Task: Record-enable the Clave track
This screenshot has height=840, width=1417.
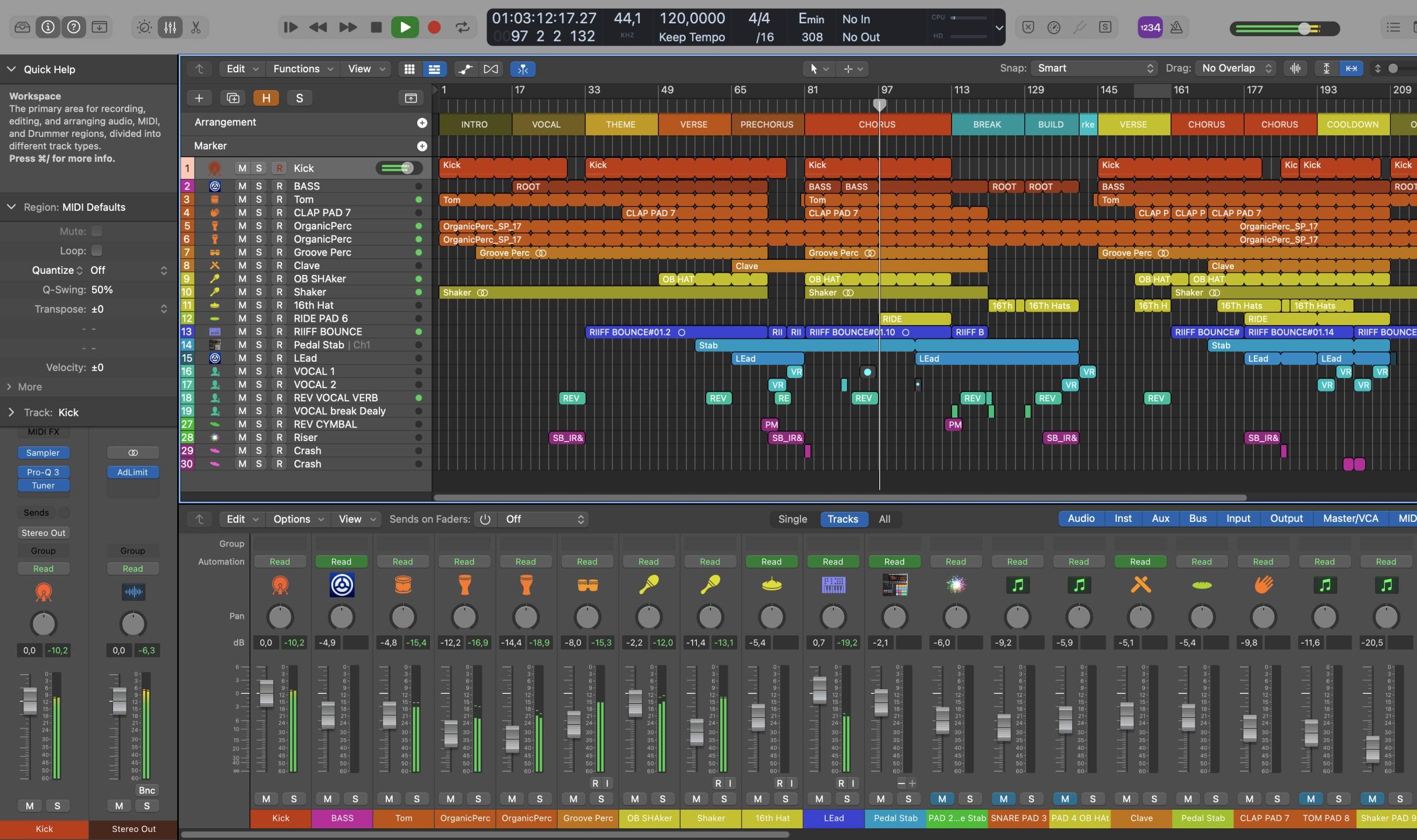Action: 279,266
